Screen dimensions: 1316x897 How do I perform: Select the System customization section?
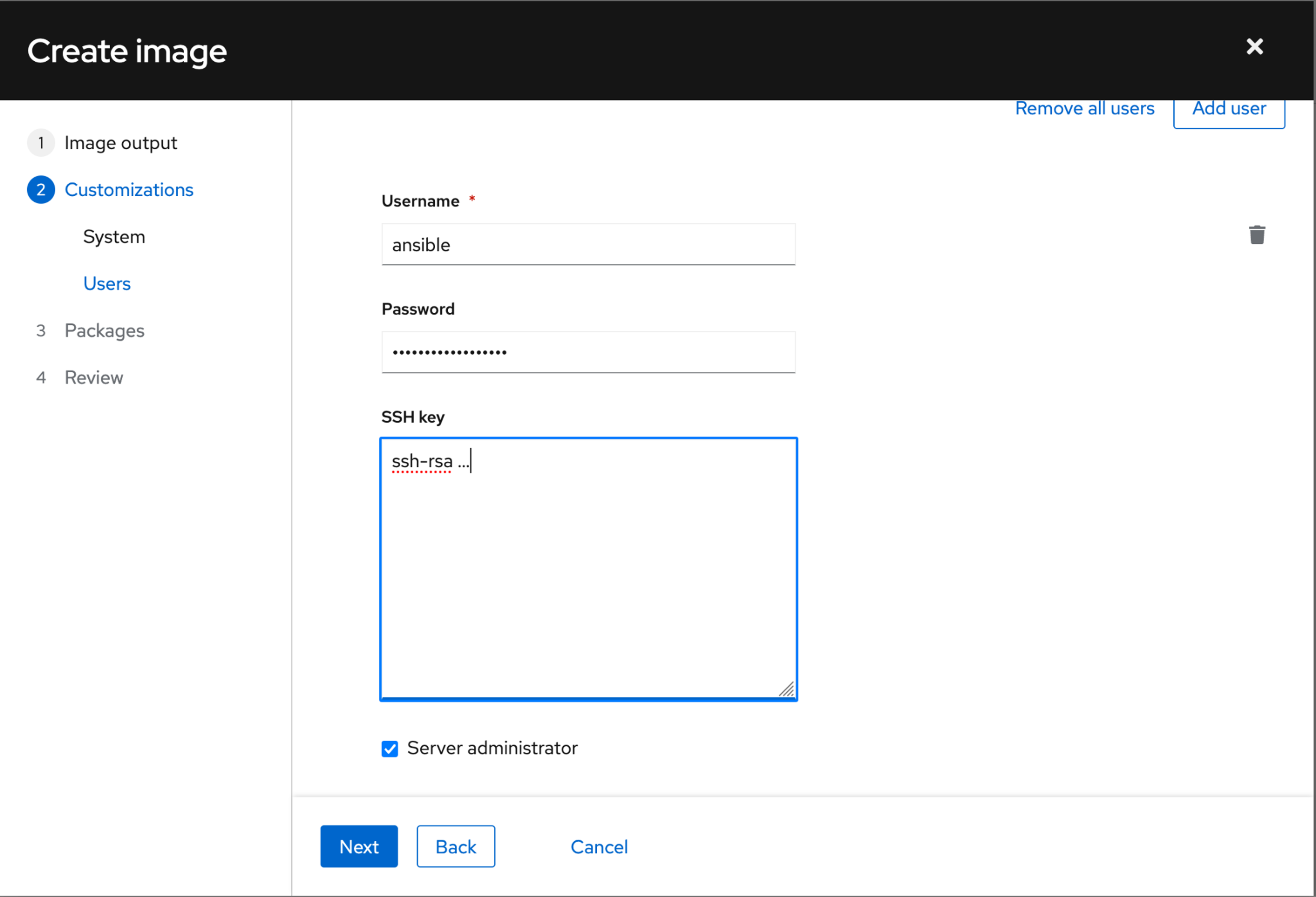114,237
